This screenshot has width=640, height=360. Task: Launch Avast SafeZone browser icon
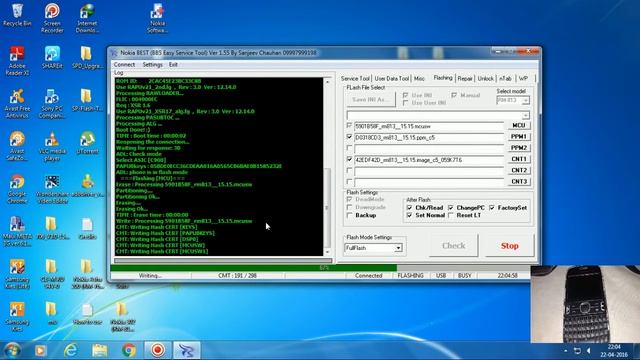tap(17, 146)
